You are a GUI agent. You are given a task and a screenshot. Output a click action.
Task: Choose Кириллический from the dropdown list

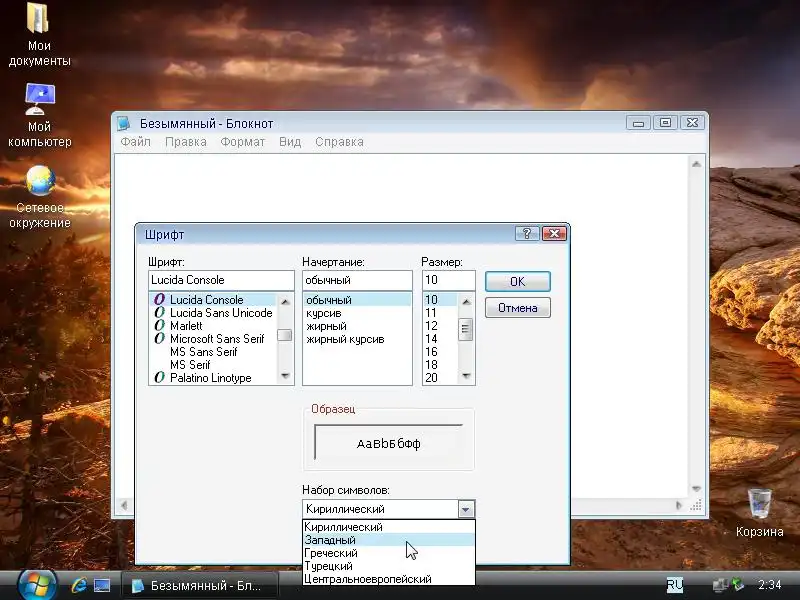coord(389,527)
